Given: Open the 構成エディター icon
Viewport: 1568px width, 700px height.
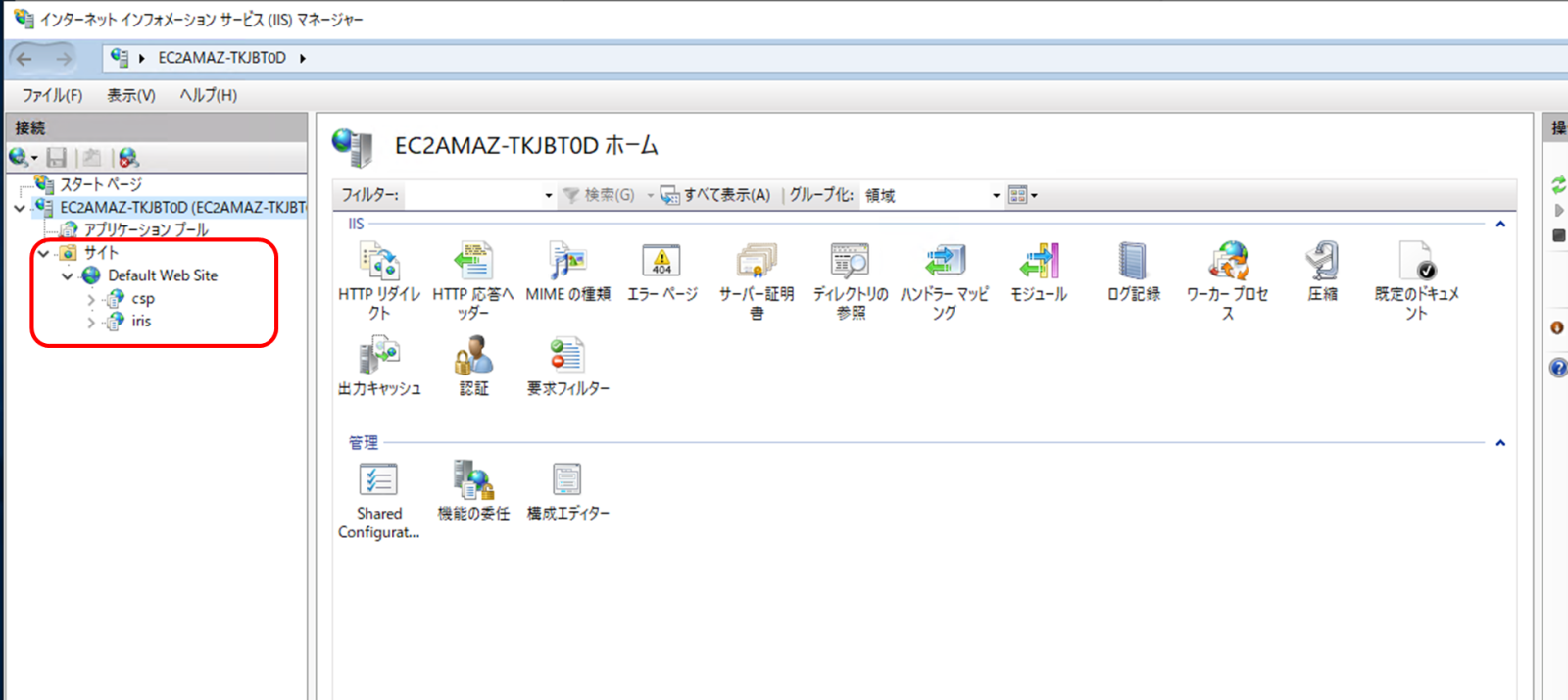Looking at the screenshot, I should click(567, 481).
